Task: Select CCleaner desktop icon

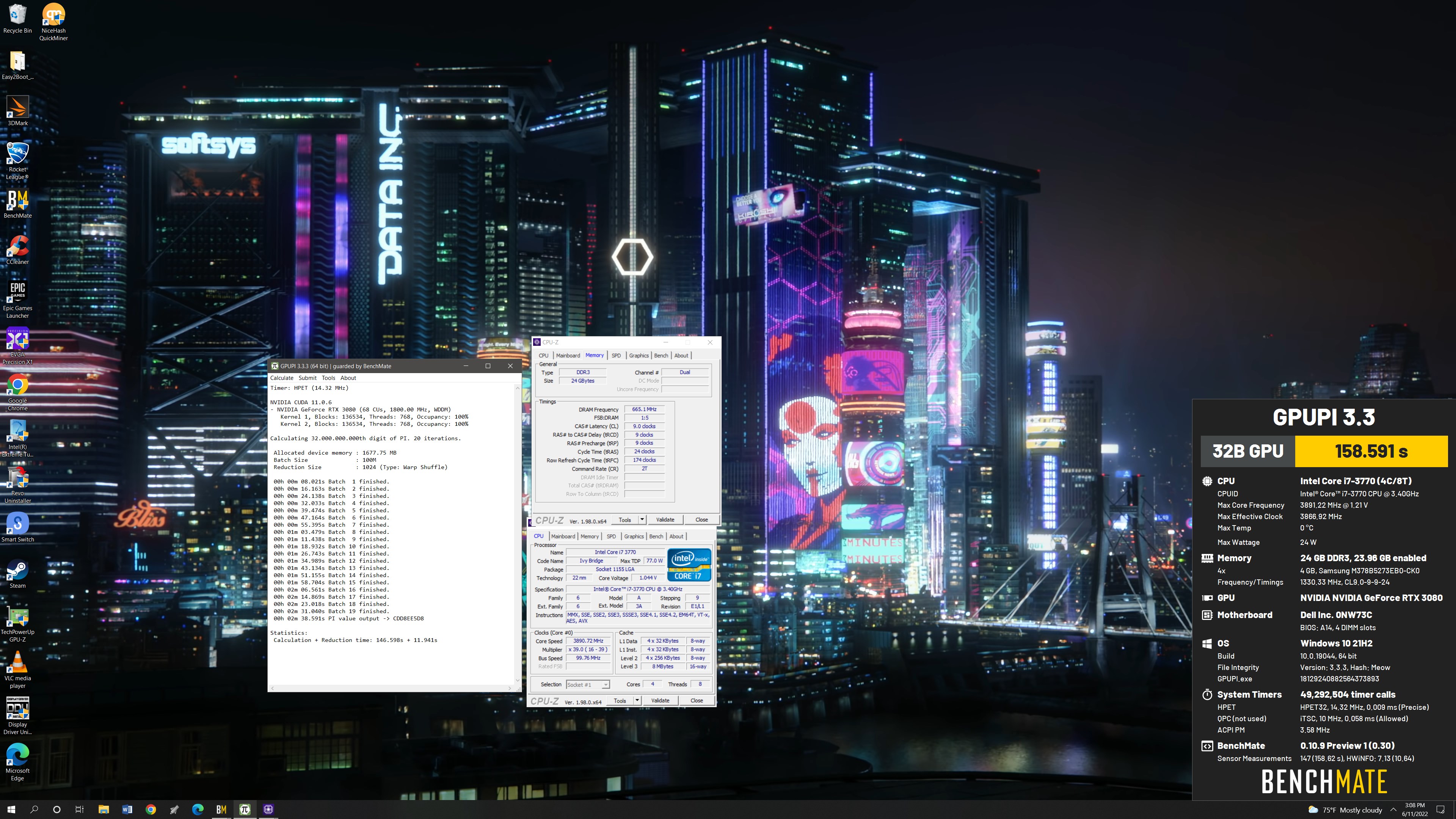Action: [x=17, y=250]
